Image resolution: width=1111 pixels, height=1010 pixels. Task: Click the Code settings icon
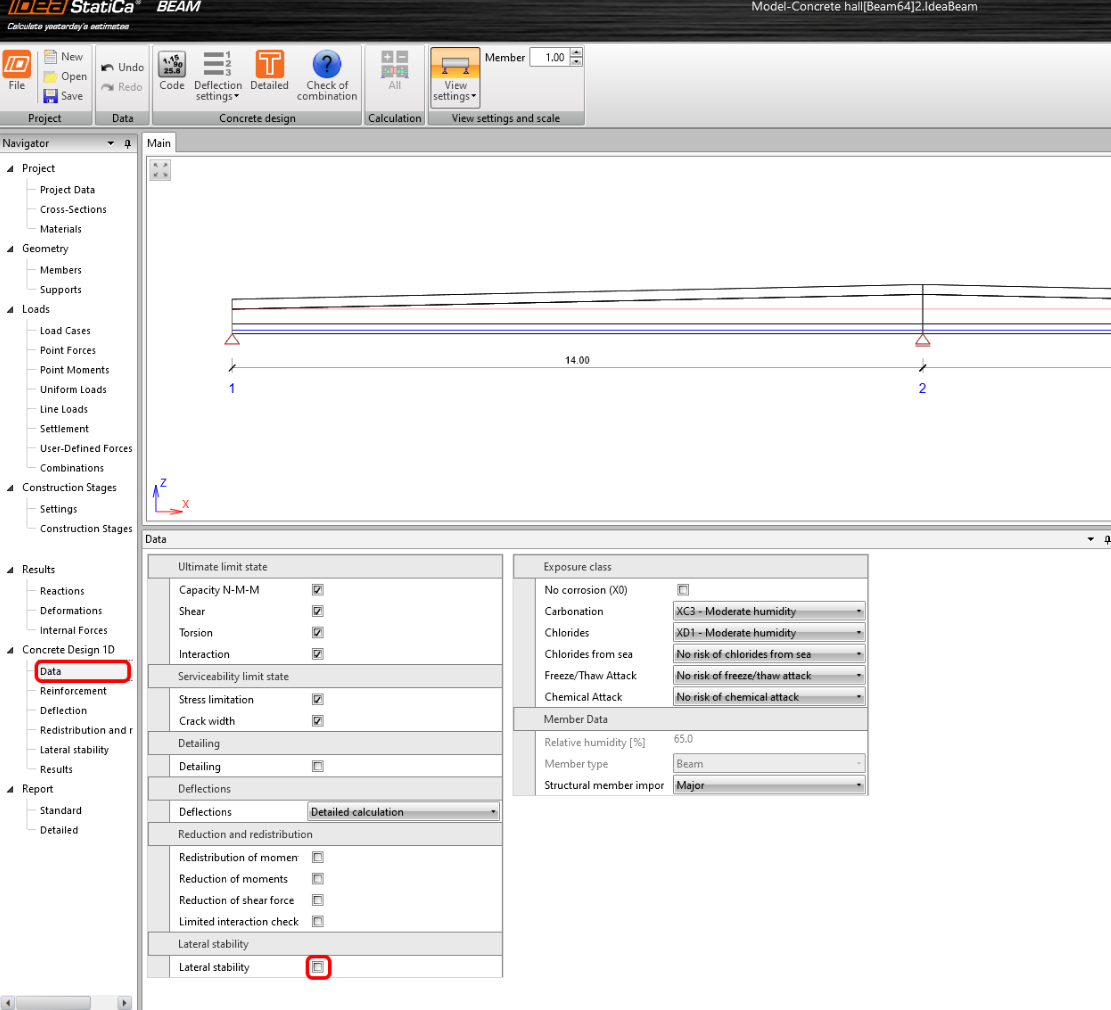(x=172, y=66)
